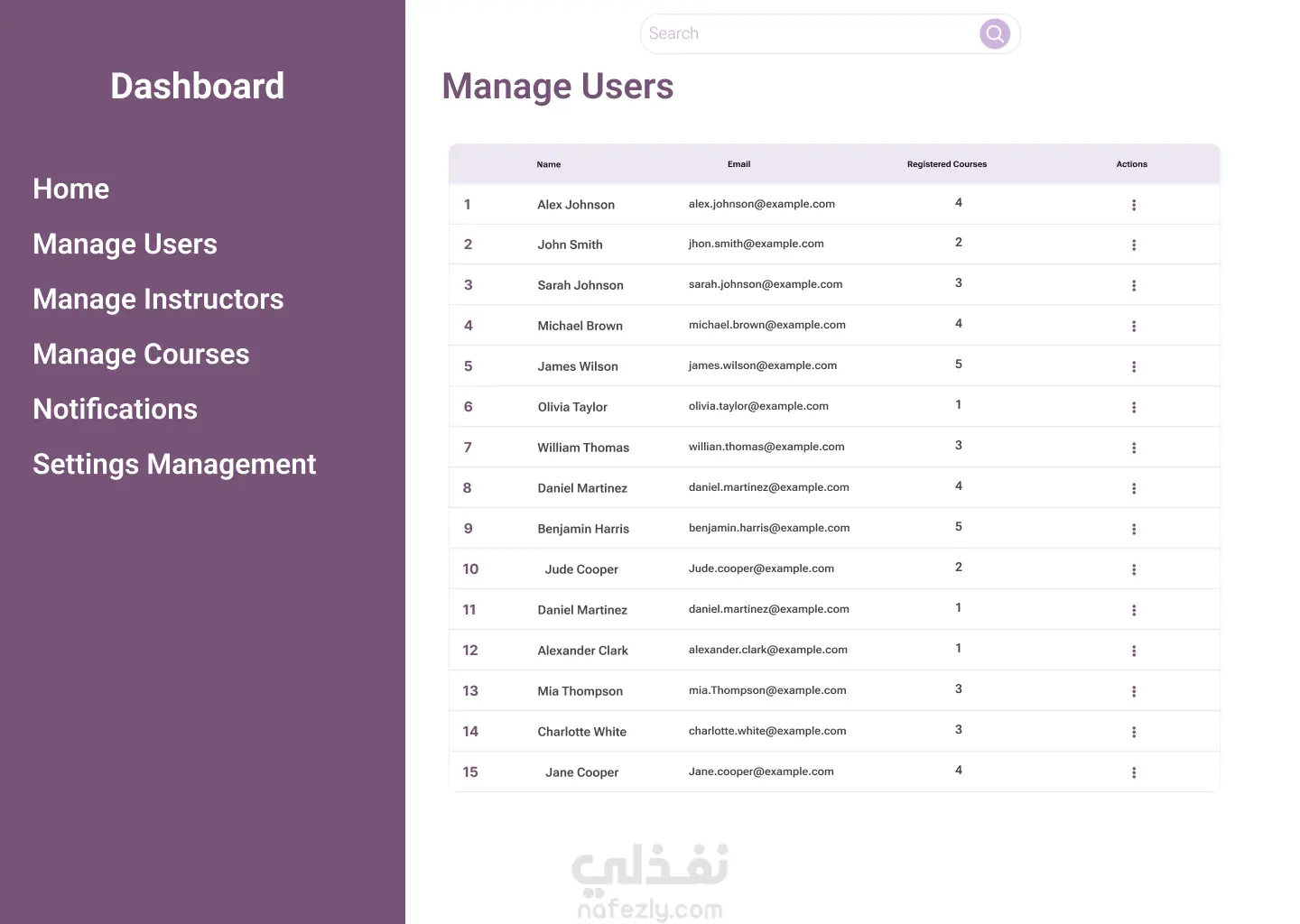Open actions for Mia Thompson
The width and height of the screenshot is (1300, 924).
[1134, 692]
